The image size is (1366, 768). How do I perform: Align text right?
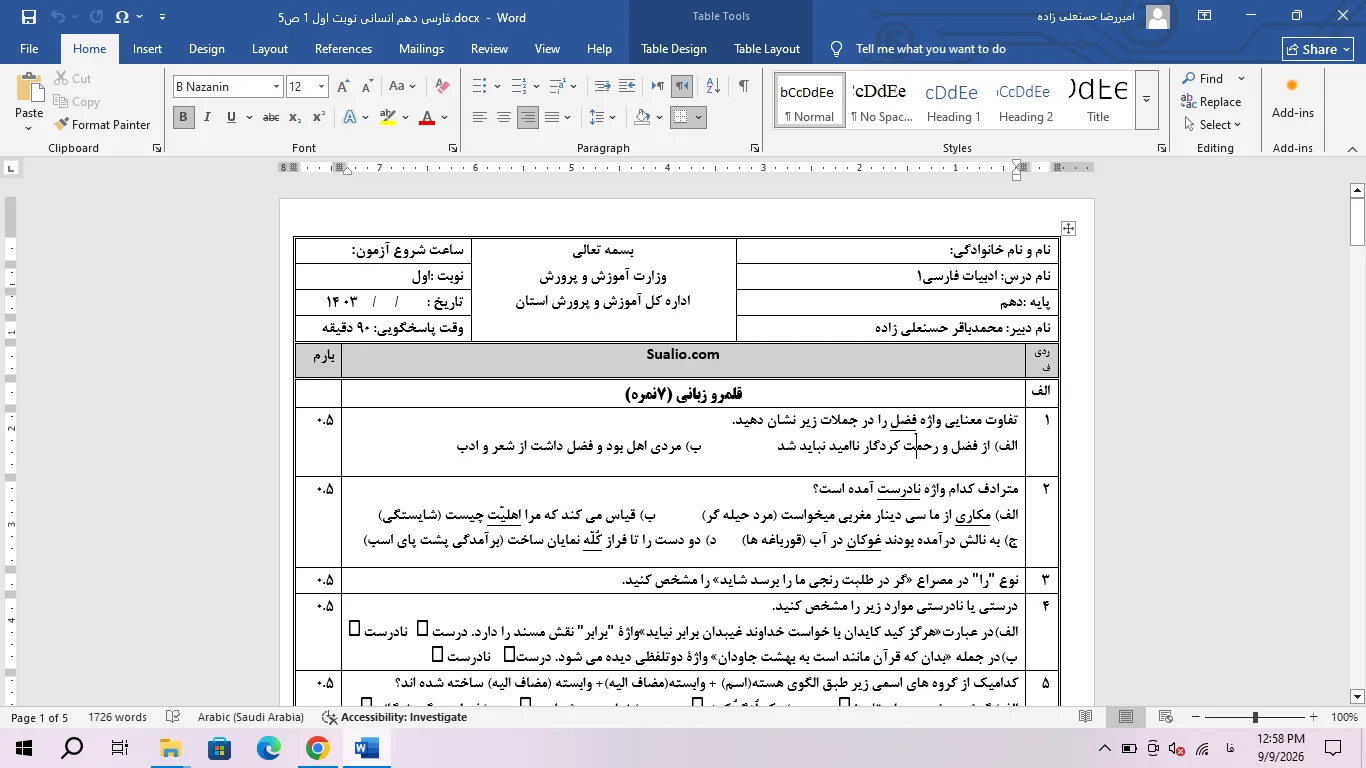528,117
